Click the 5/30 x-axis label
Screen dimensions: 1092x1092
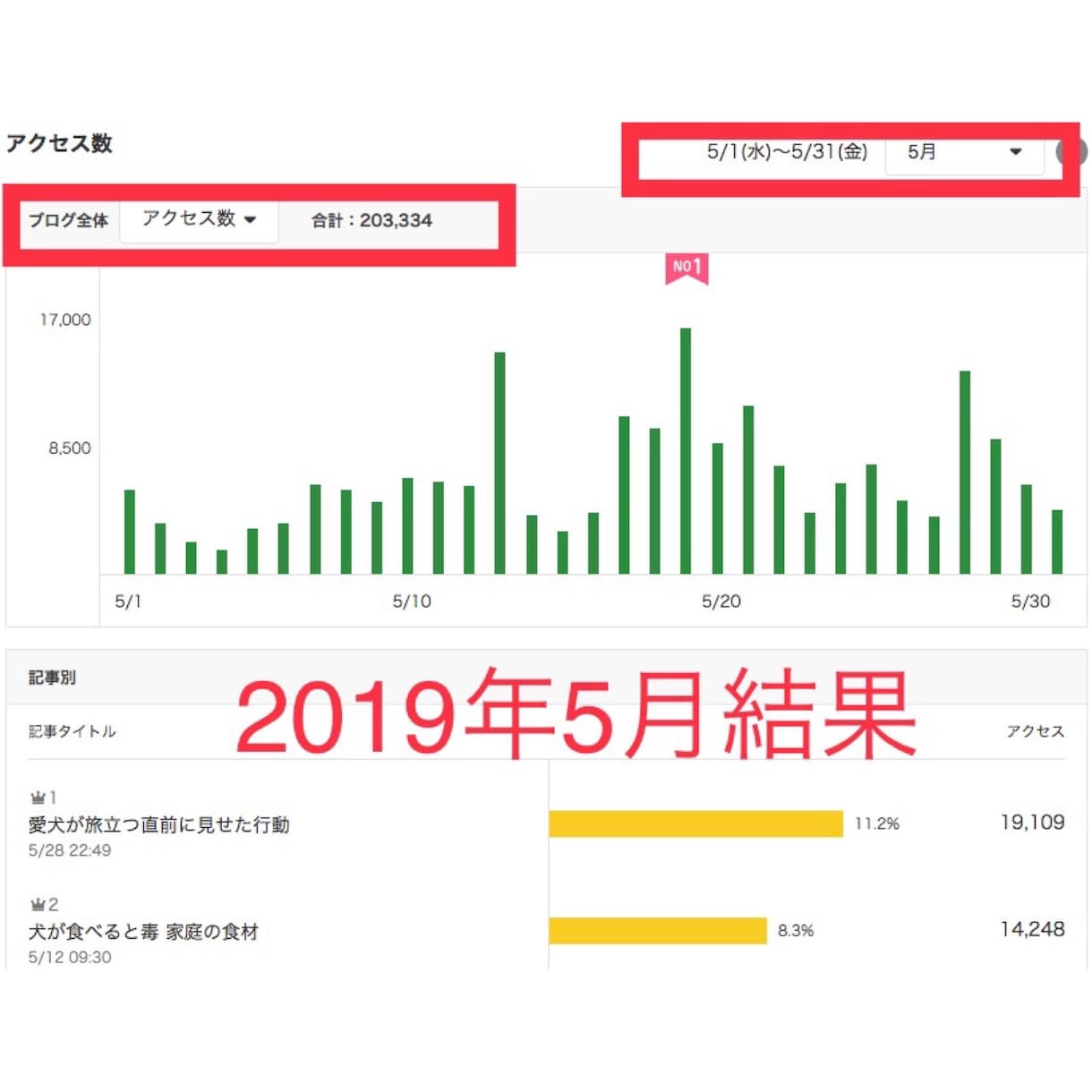tap(1030, 601)
